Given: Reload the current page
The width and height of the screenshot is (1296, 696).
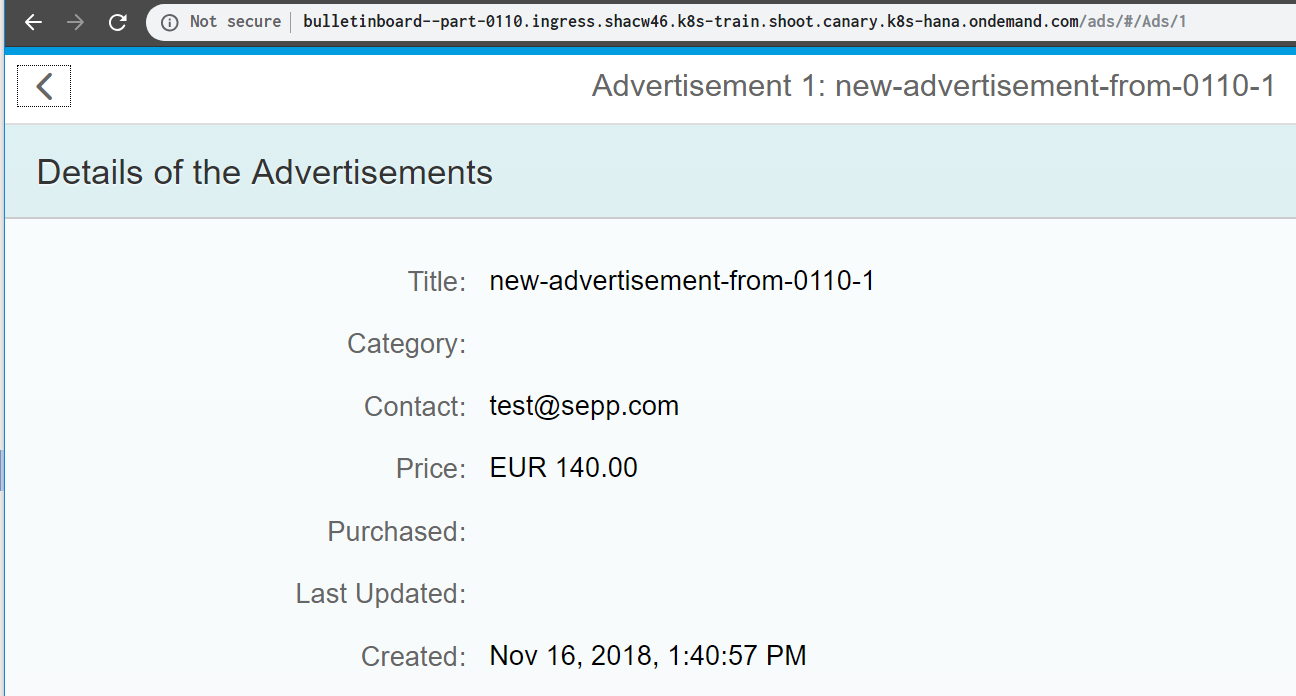Looking at the screenshot, I should click(117, 22).
